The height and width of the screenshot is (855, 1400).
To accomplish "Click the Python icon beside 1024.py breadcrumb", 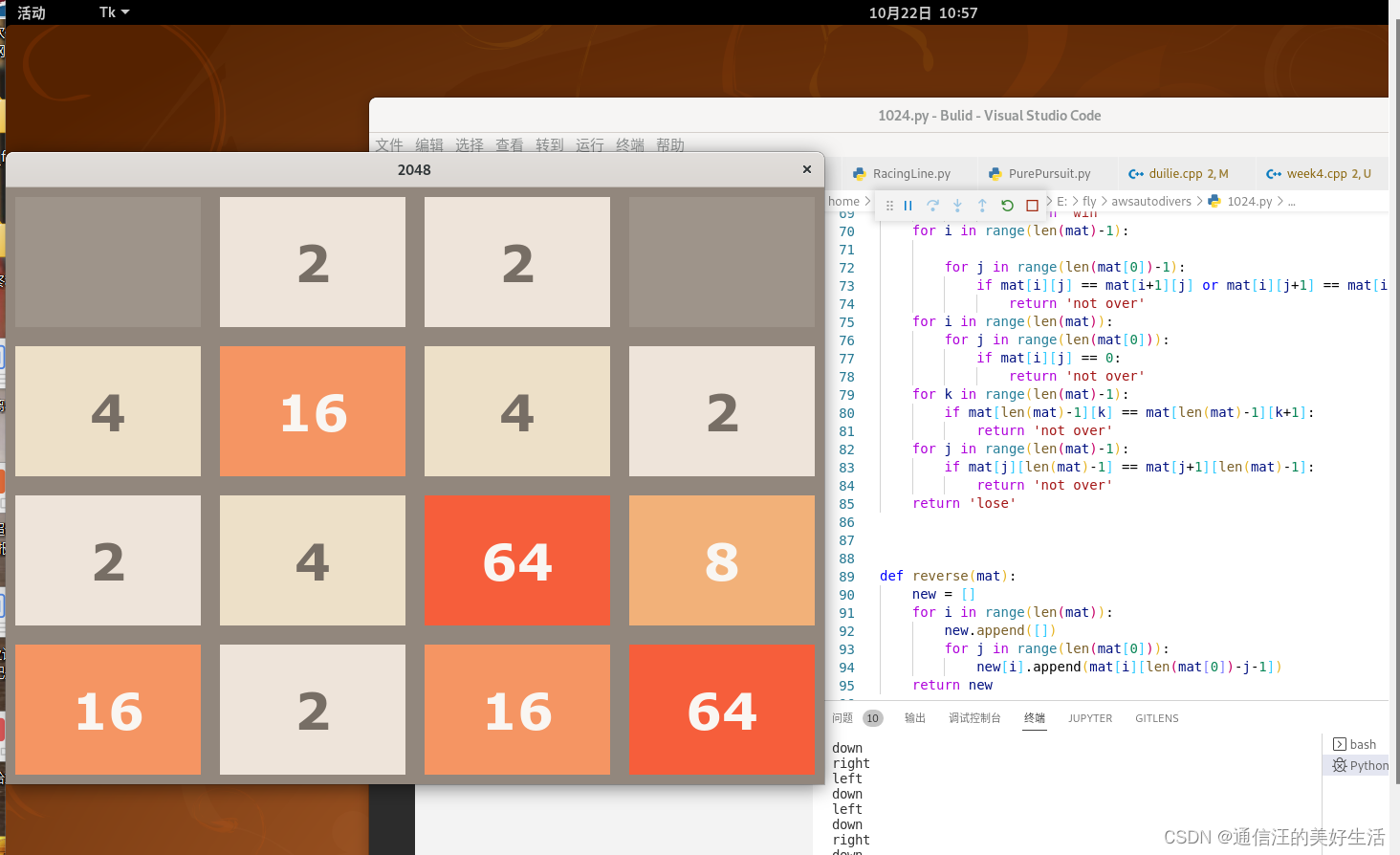I will 1213,201.
